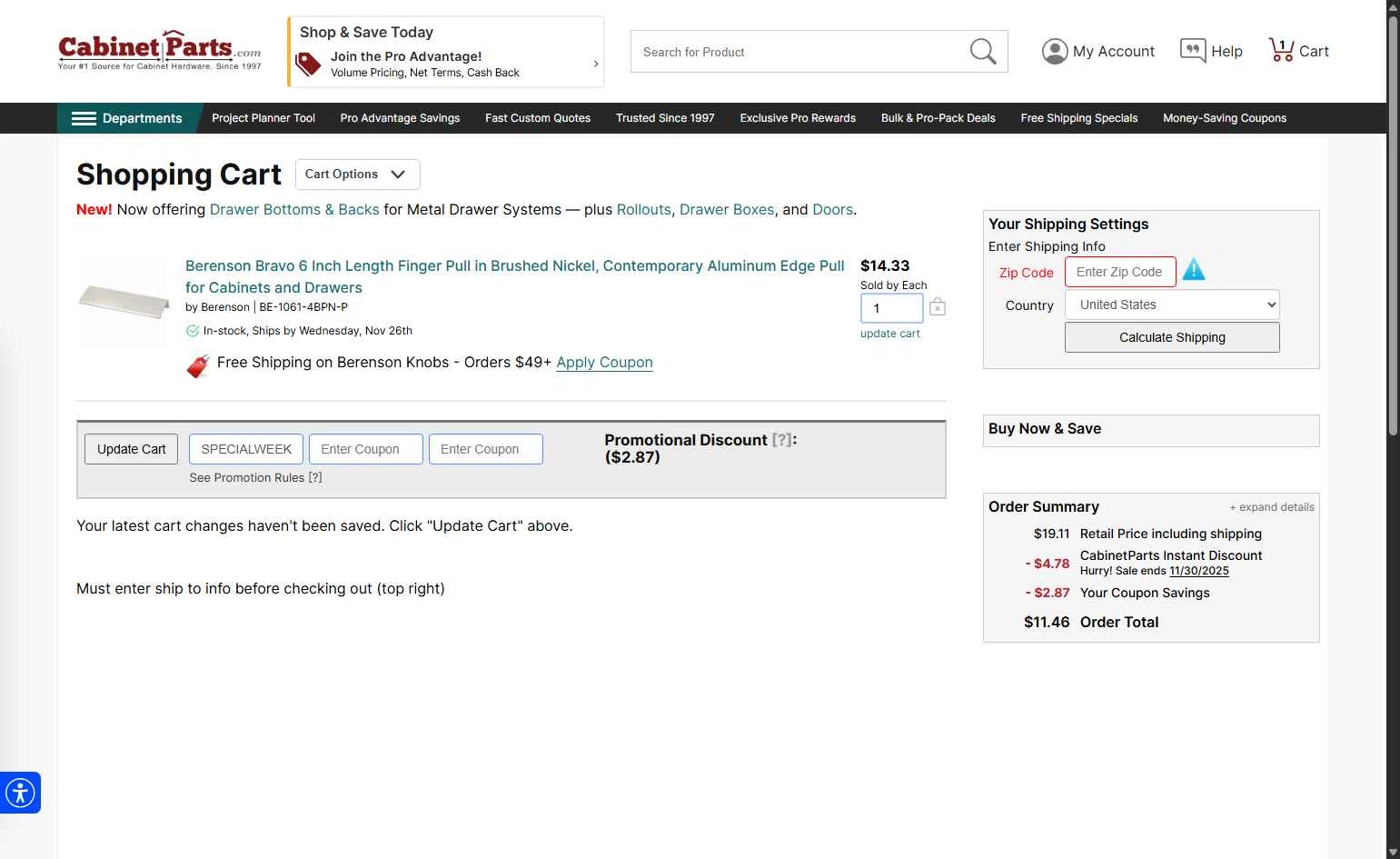Open Money-Saving Coupons menu item

[1225, 118]
